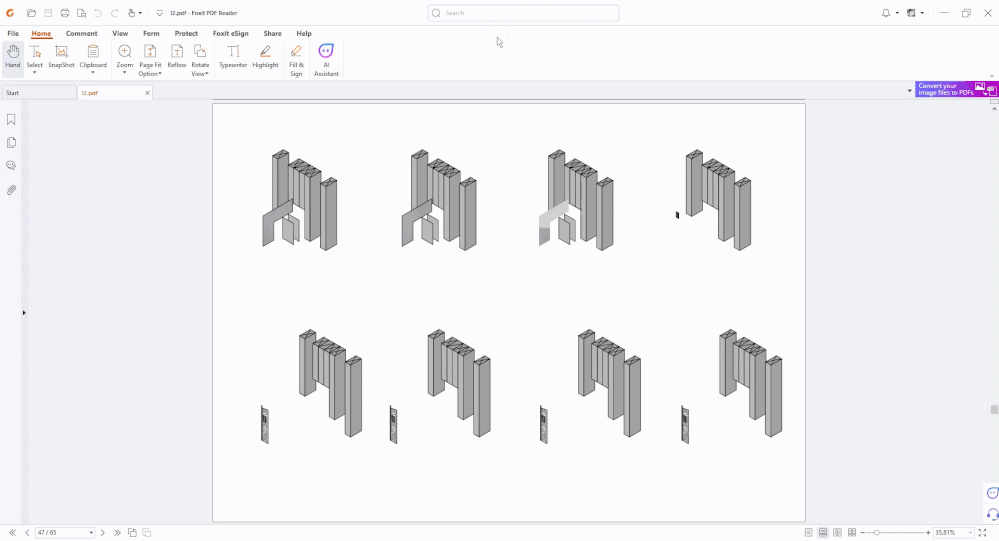Open Page Fit Option
Screen dimensions: 999x541
(150, 61)
